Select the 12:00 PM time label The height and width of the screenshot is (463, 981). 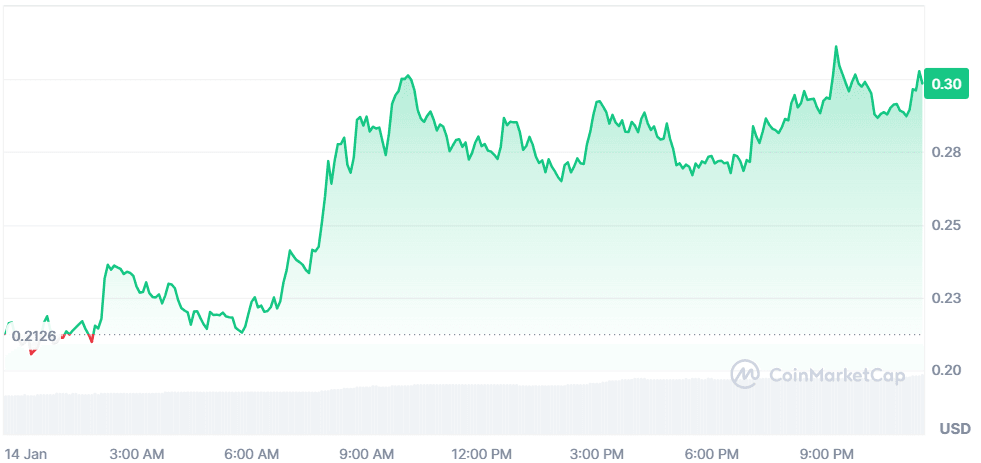click(x=483, y=453)
